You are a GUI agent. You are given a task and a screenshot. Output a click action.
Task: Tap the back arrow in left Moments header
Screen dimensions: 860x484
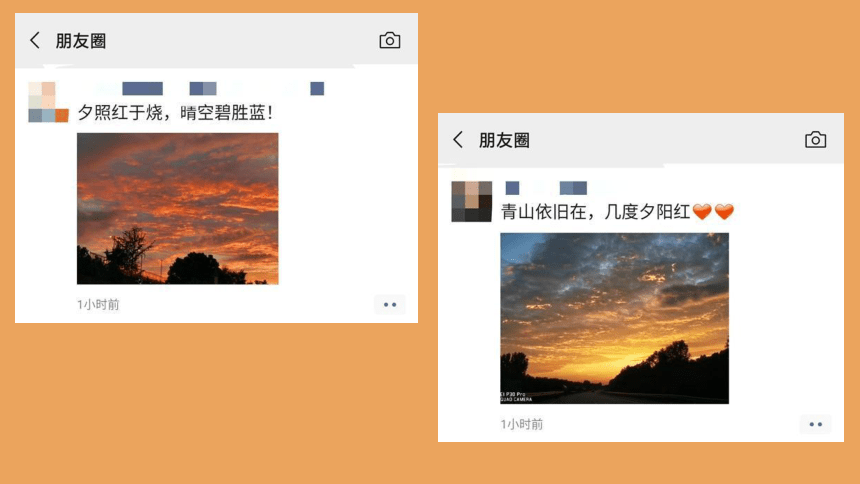point(35,40)
